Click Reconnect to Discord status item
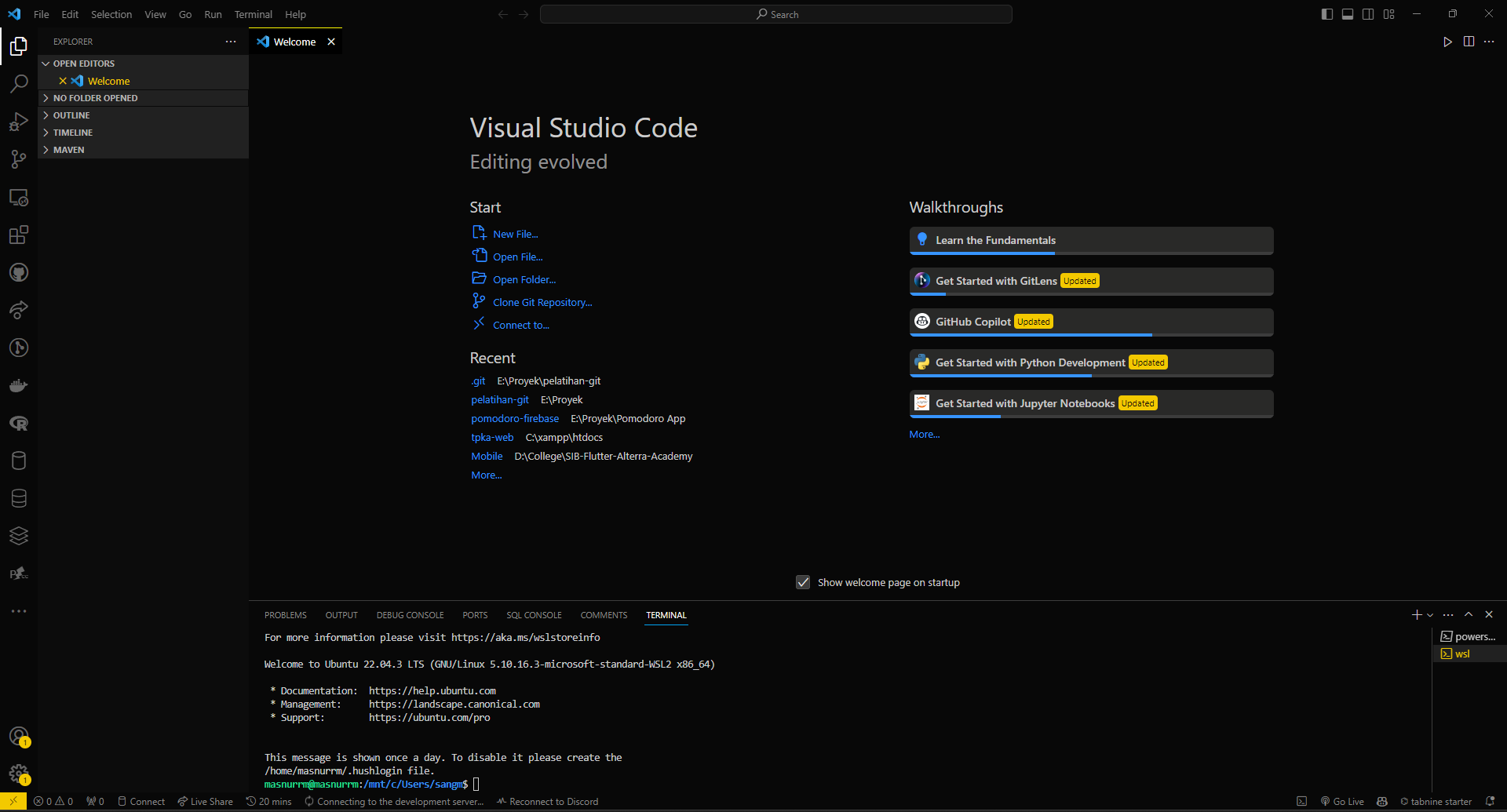This screenshot has height=812, width=1507. pyautogui.click(x=547, y=801)
